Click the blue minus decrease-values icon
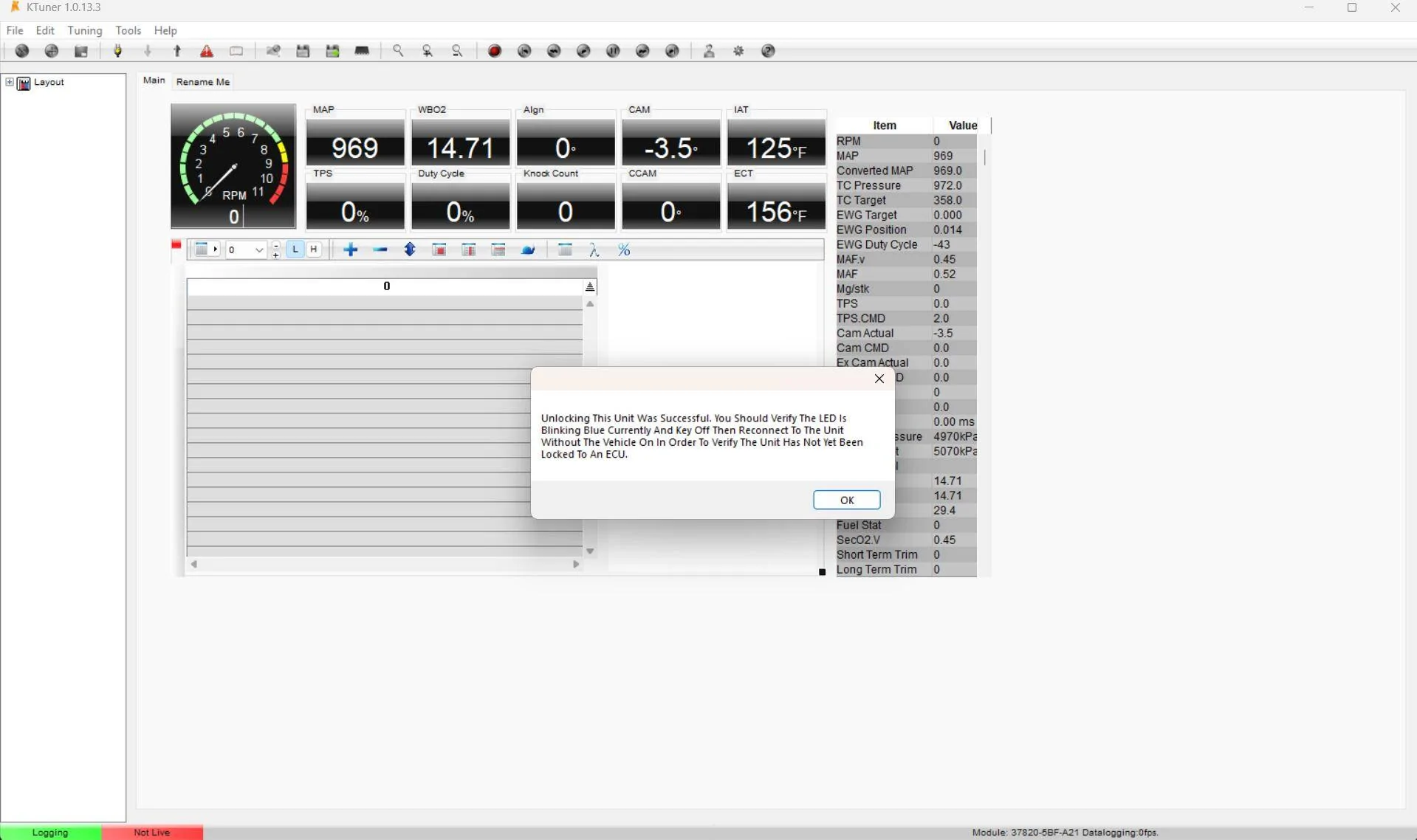1417x840 pixels. (x=380, y=250)
